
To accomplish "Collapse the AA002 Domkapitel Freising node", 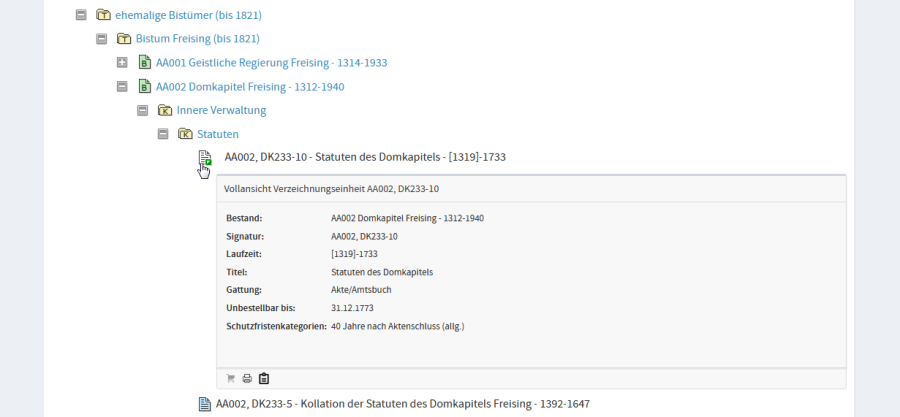I will tap(122, 87).
